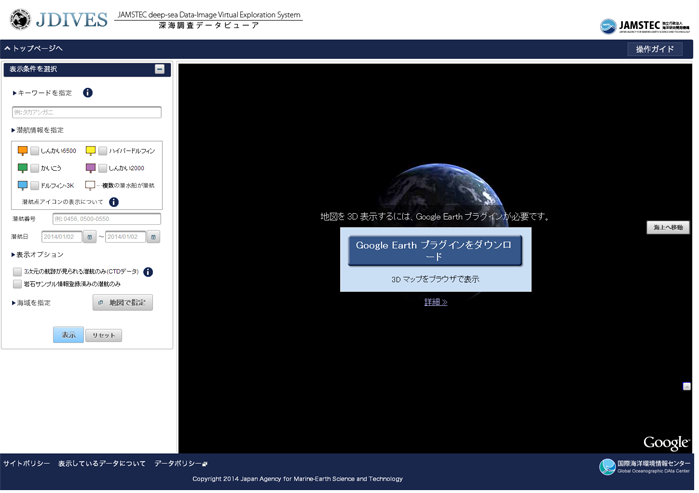This screenshot has height=493, width=699.
Task: Collapse the 表示条件を選択 panel with the minus icon
Action: [x=159, y=69]
